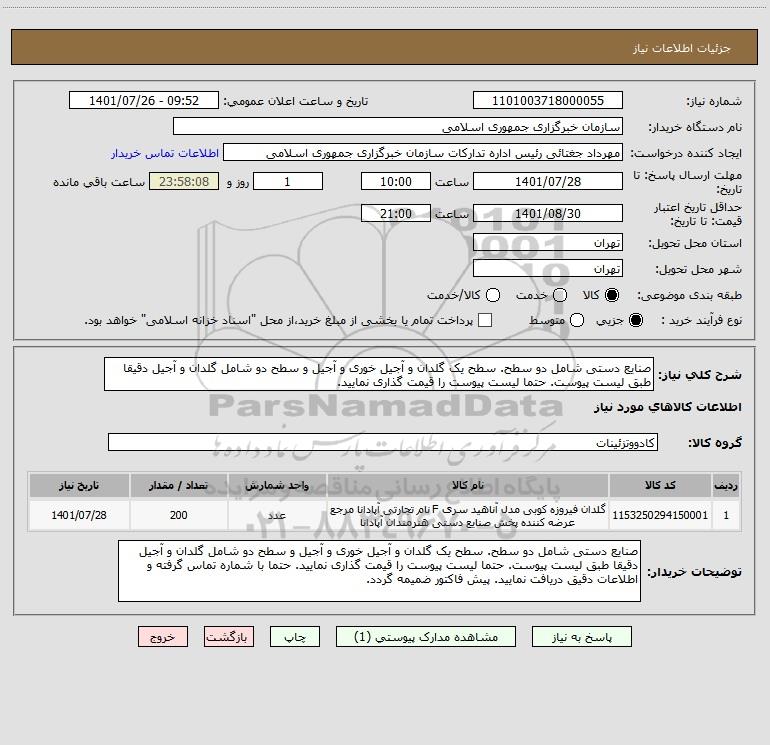This screenshot has height=745, width=770.
Task: Click the شرح کلی نیاز description box
Action: 379,374
